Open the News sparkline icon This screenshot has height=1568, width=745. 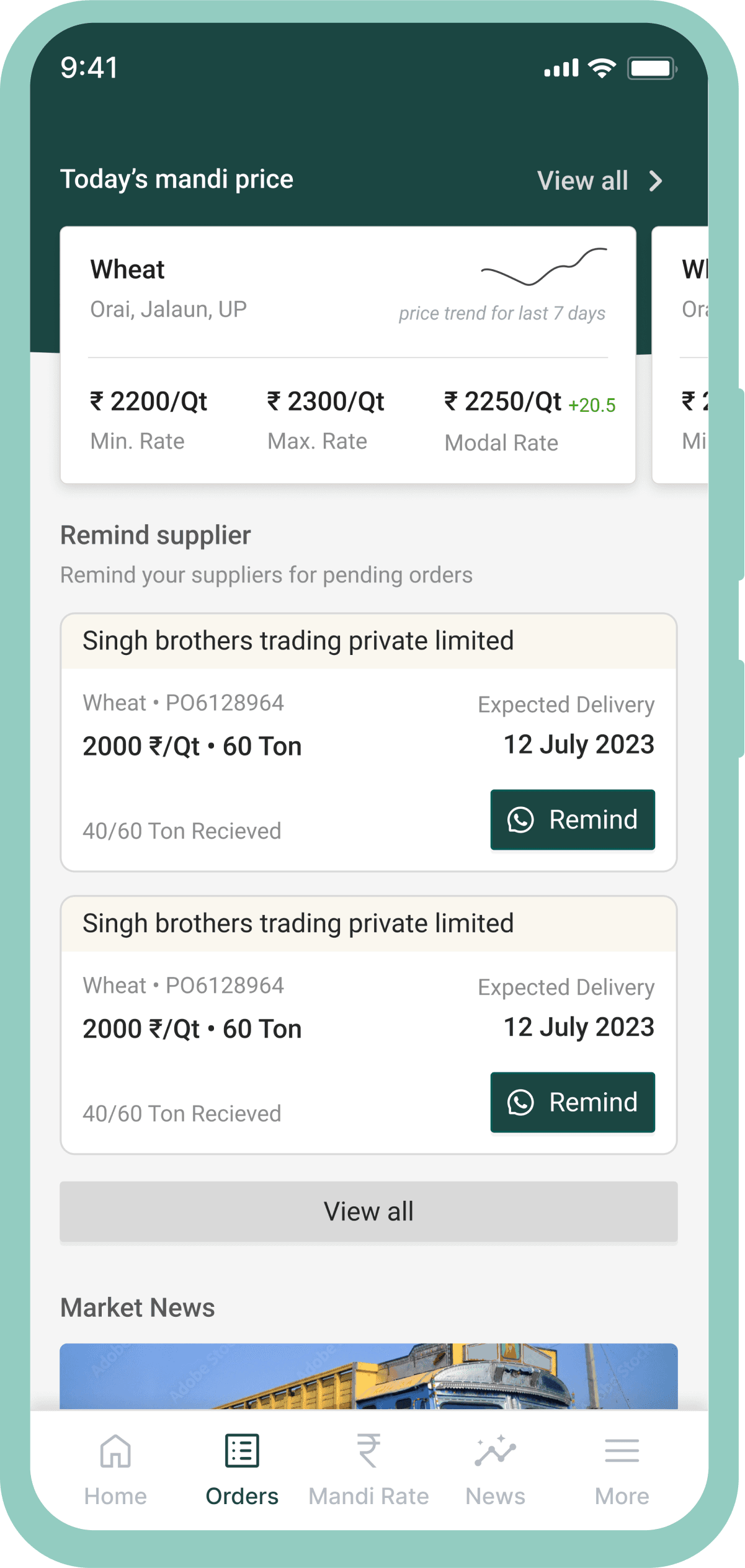click(495, 1451)
